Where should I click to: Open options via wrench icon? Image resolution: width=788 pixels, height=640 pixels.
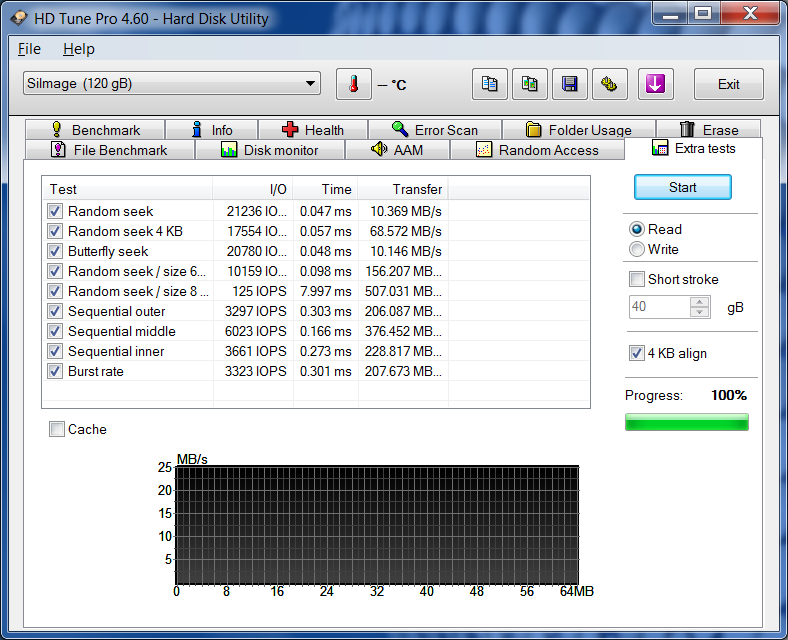[609, 84]
